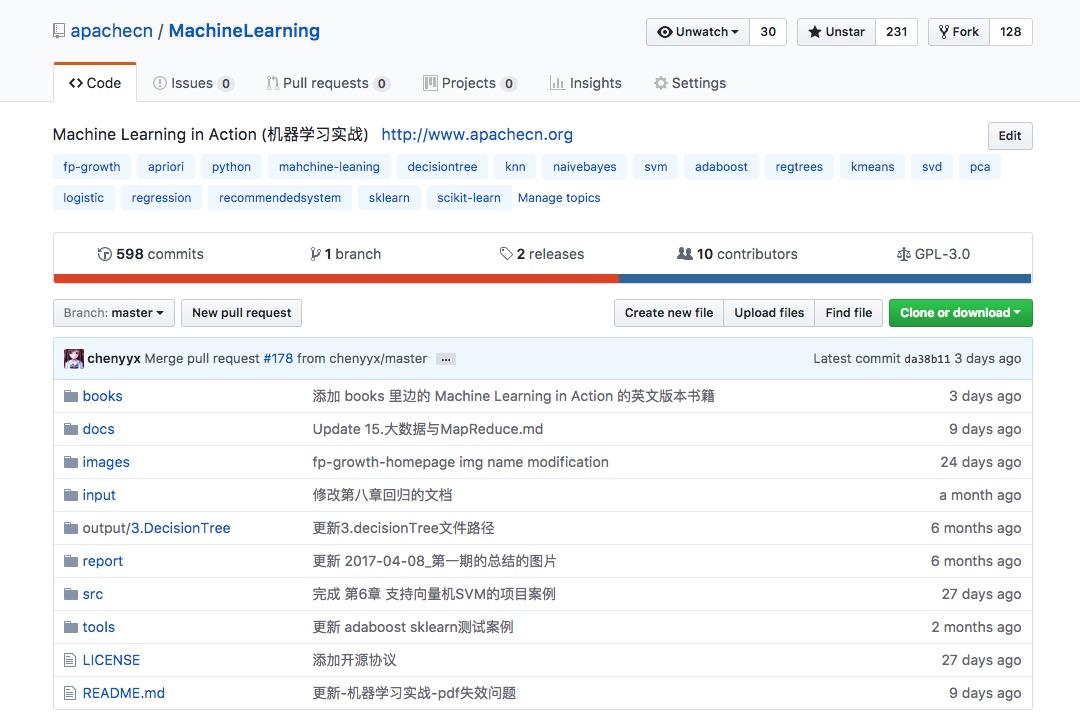This screenshot has width=1080, height=712.
Task: Open the Branch: master dropdown
Action: pyautogui.click(x=114, y=313)
